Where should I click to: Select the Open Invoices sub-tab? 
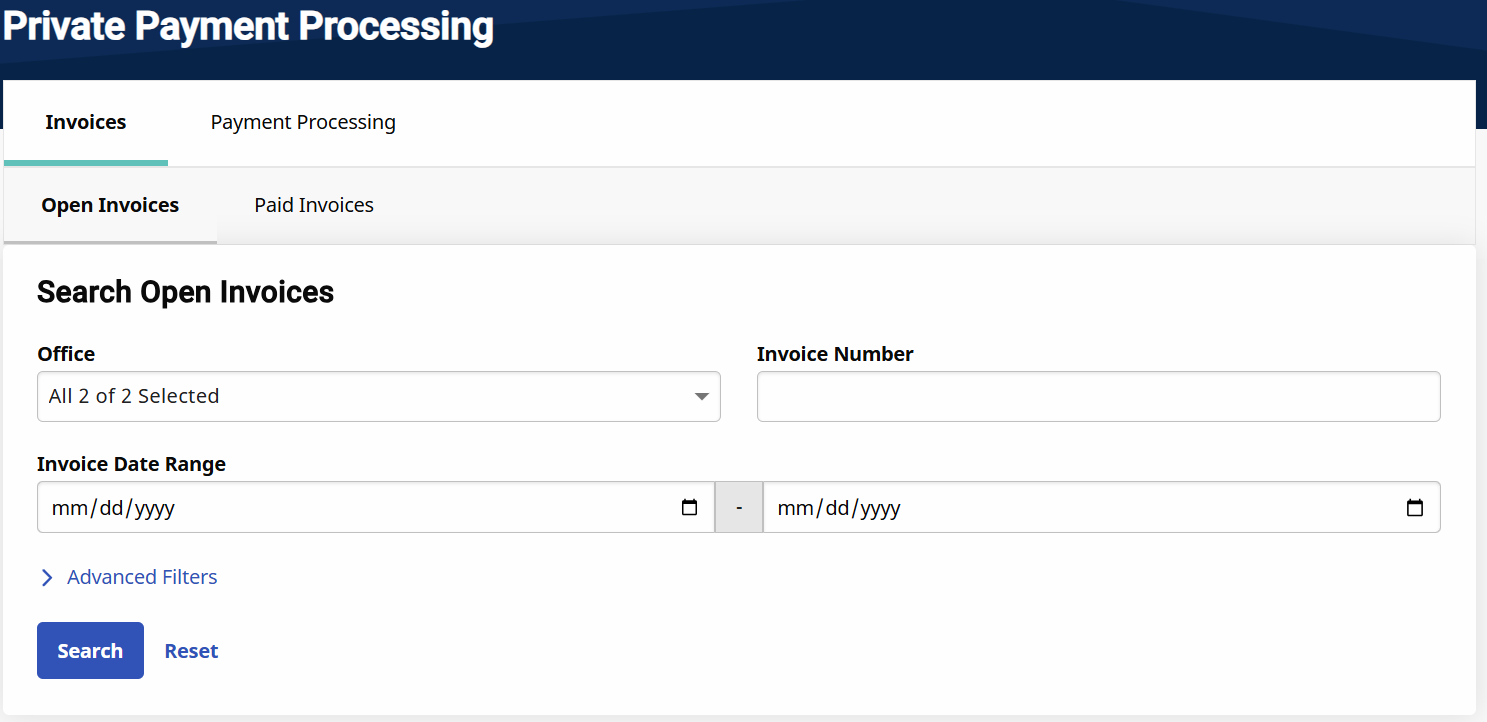110,206
